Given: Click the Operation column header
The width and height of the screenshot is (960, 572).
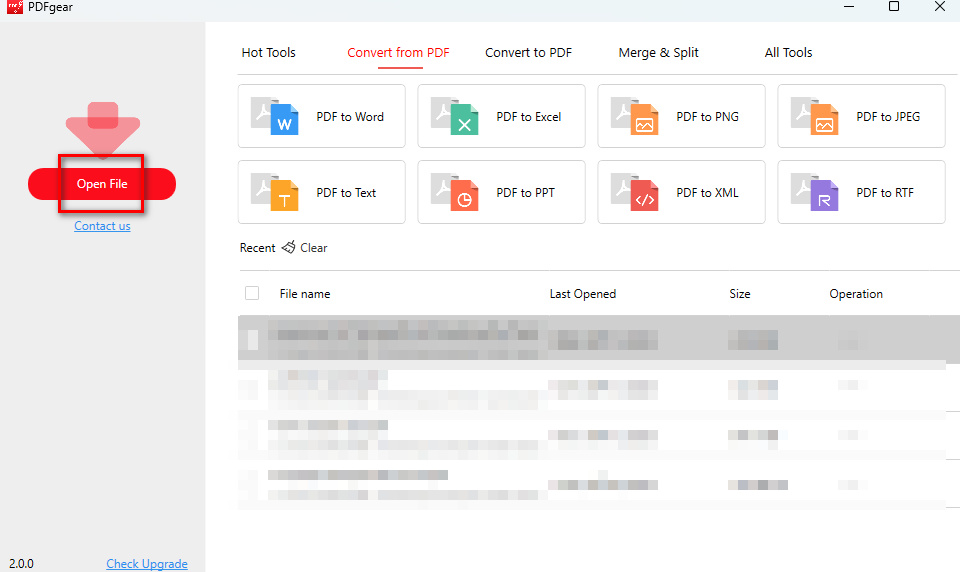Looking at the screenshot, I should [x=856, y=294].
